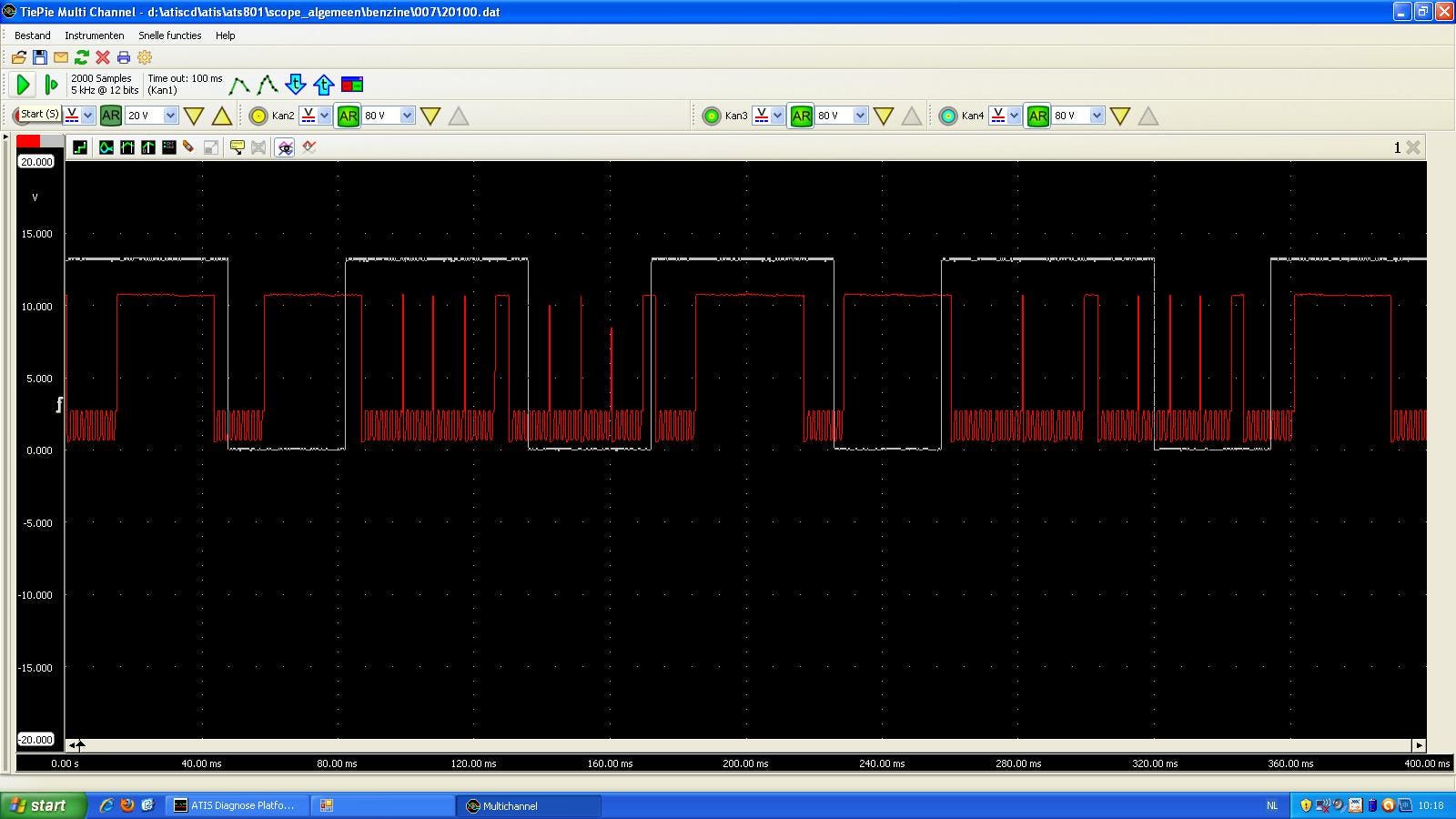Click the single-shot measurement button
Screen dimensions: 1456x819
click(51, 85)
